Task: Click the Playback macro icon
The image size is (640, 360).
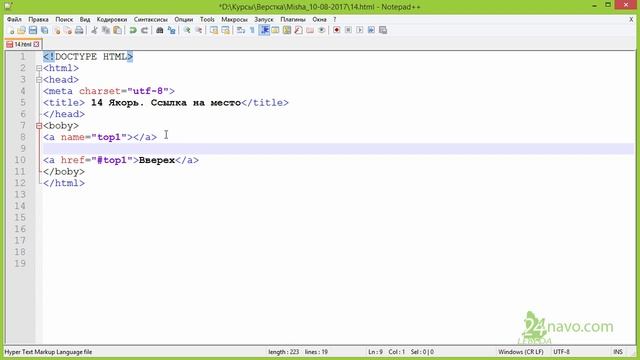Action: point(360,30)
